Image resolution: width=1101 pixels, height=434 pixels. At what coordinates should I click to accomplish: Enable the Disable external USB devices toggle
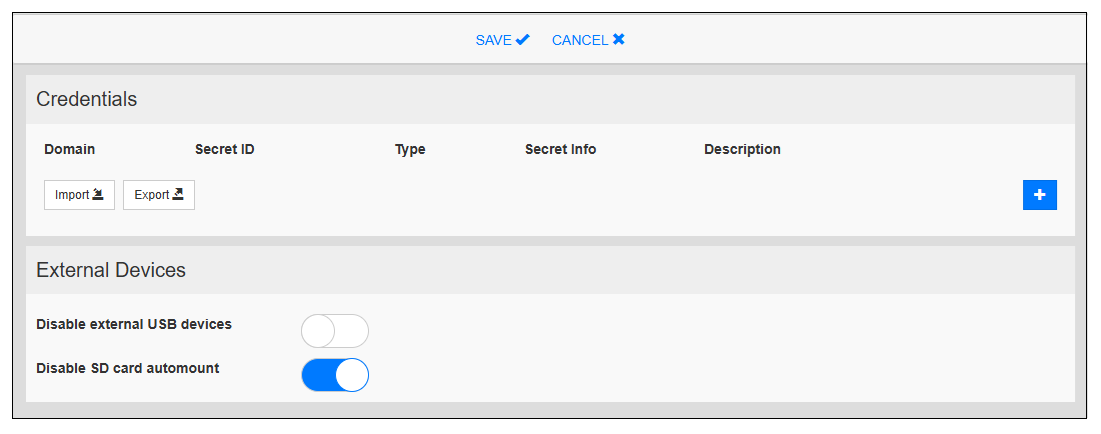335,331
